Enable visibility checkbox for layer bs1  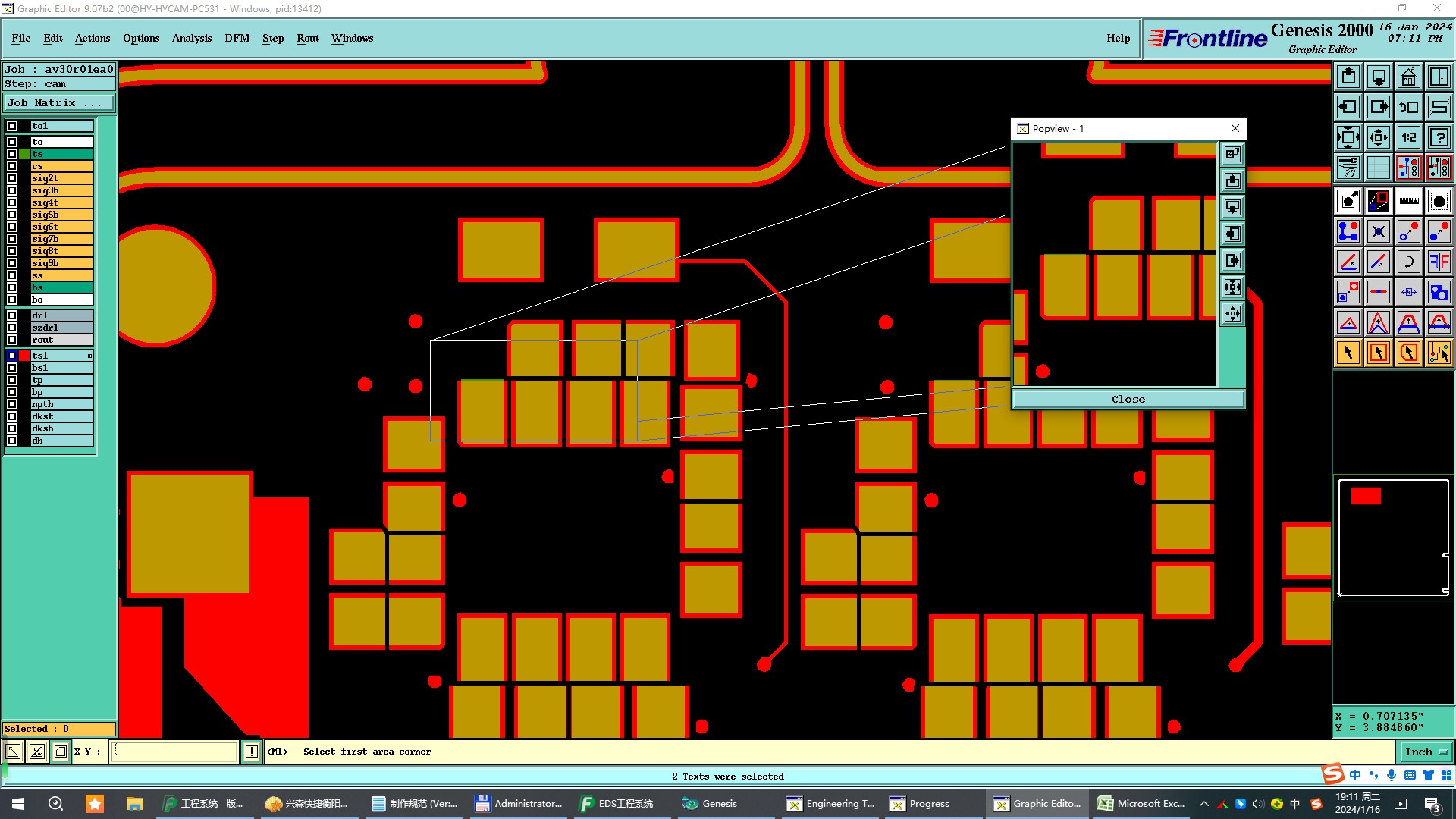(12, 368)
